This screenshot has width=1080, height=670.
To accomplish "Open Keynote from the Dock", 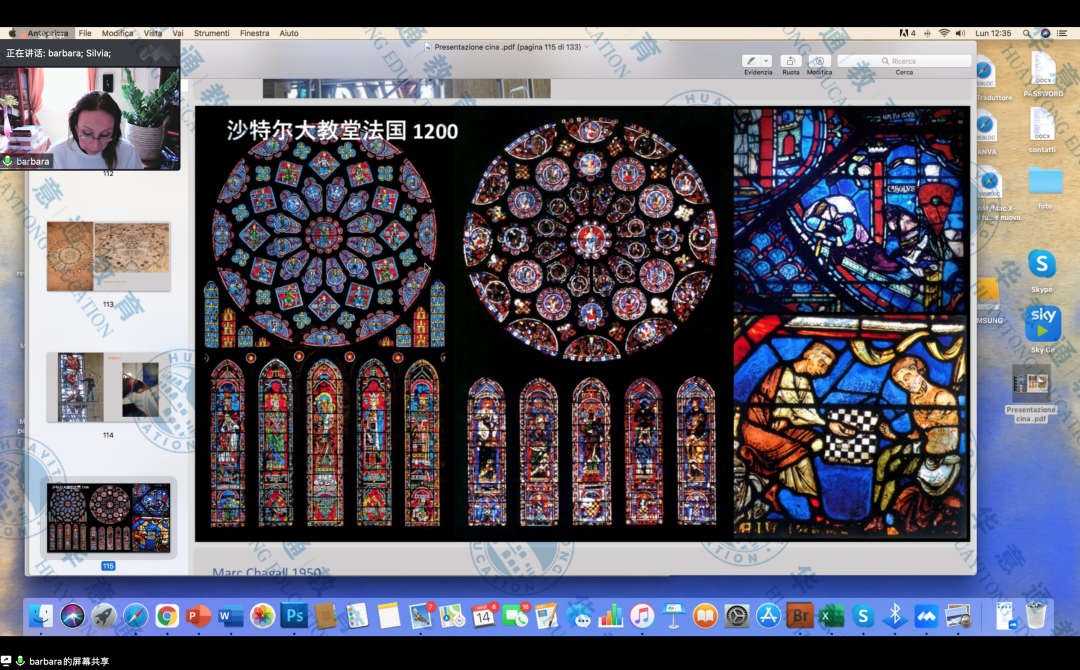I will (x=674, y=616).
